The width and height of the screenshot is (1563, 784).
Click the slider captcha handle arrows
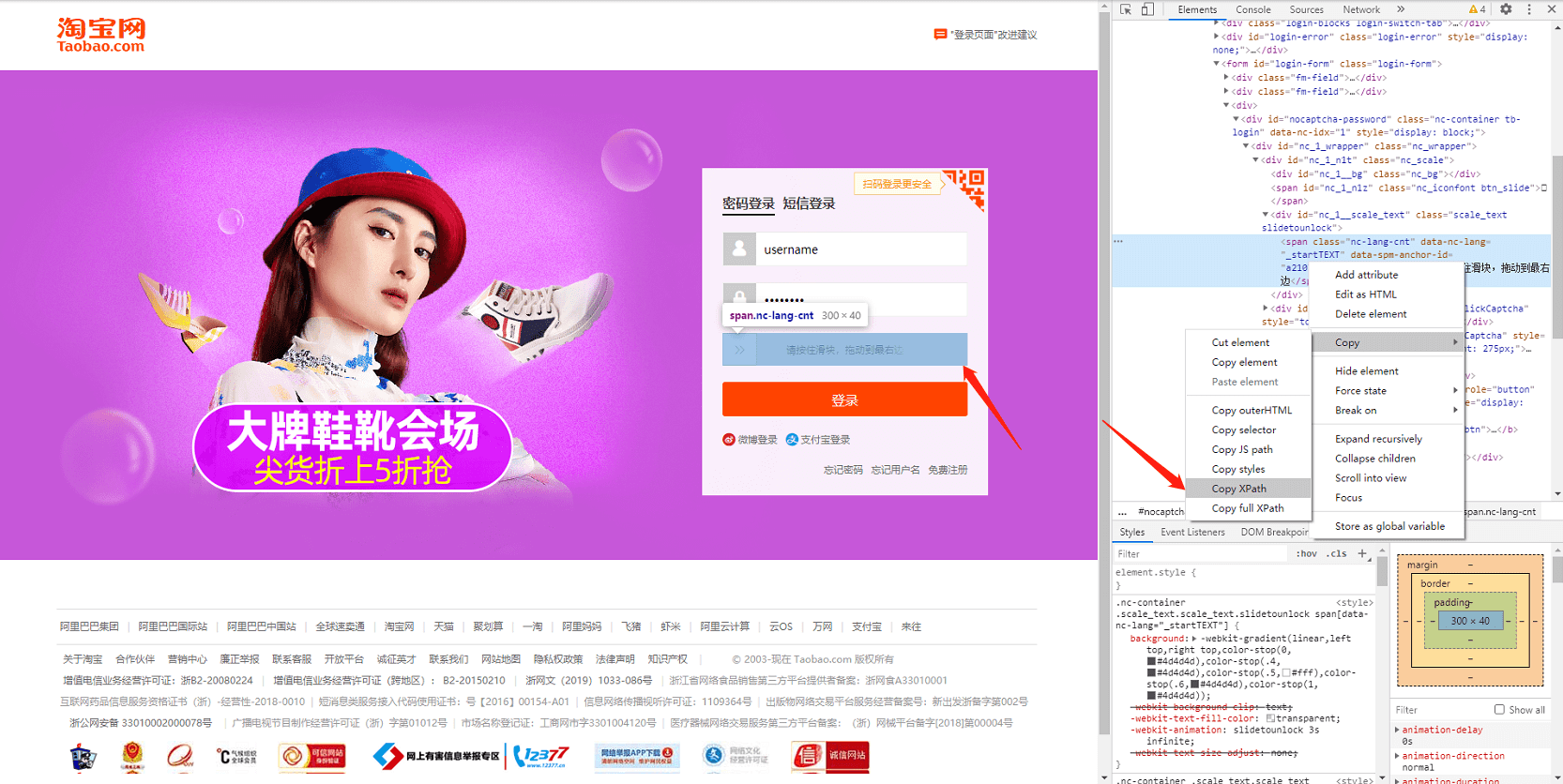tap(739, 350)
